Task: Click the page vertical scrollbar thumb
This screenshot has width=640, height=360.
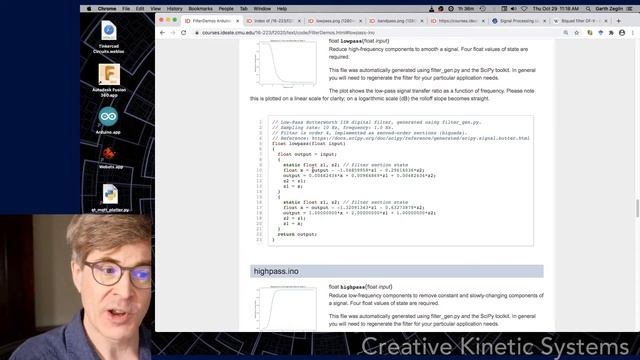Action: click(x=637, y=208)
